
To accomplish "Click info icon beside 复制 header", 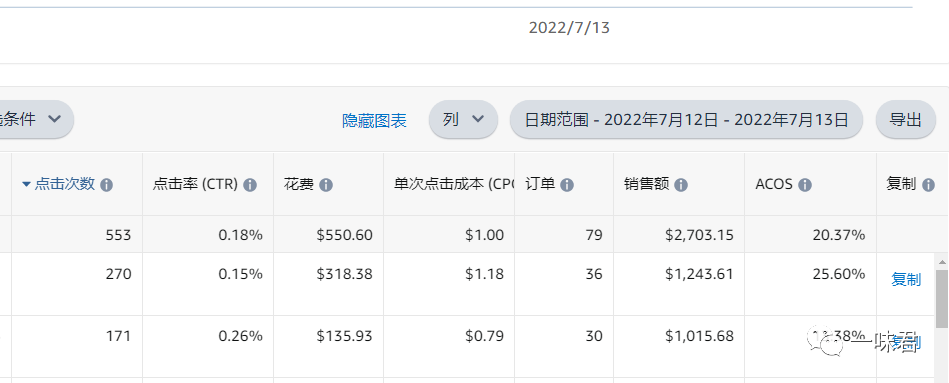I will 928,185.
